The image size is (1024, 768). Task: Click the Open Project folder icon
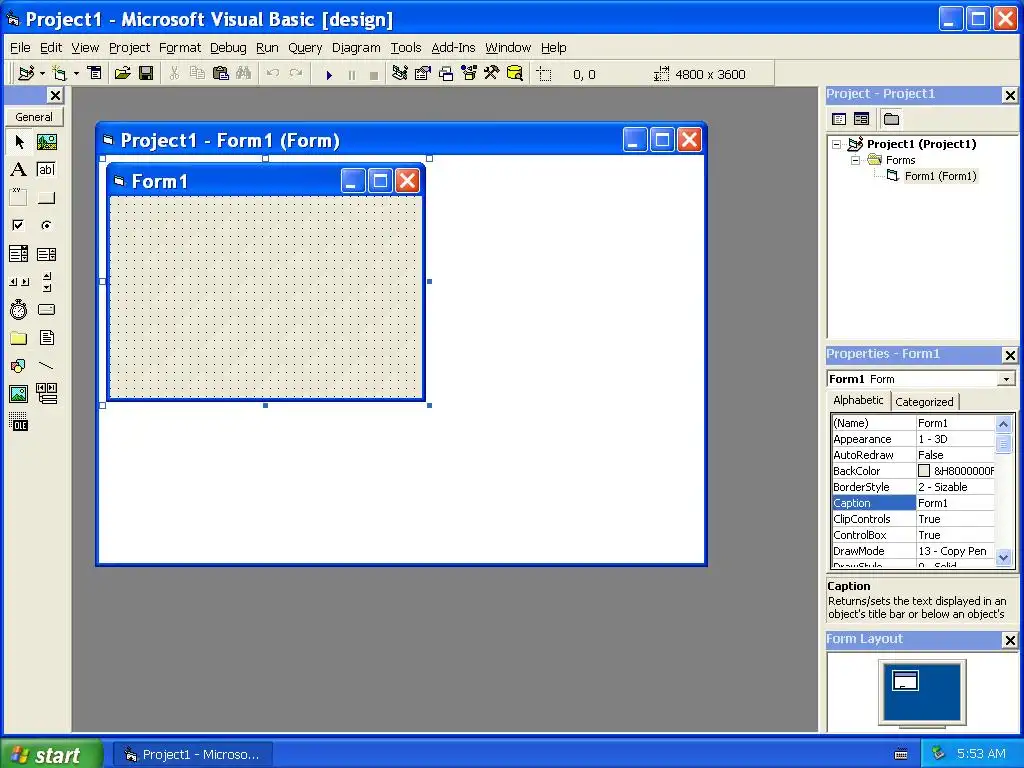click(x=122, y=73)
